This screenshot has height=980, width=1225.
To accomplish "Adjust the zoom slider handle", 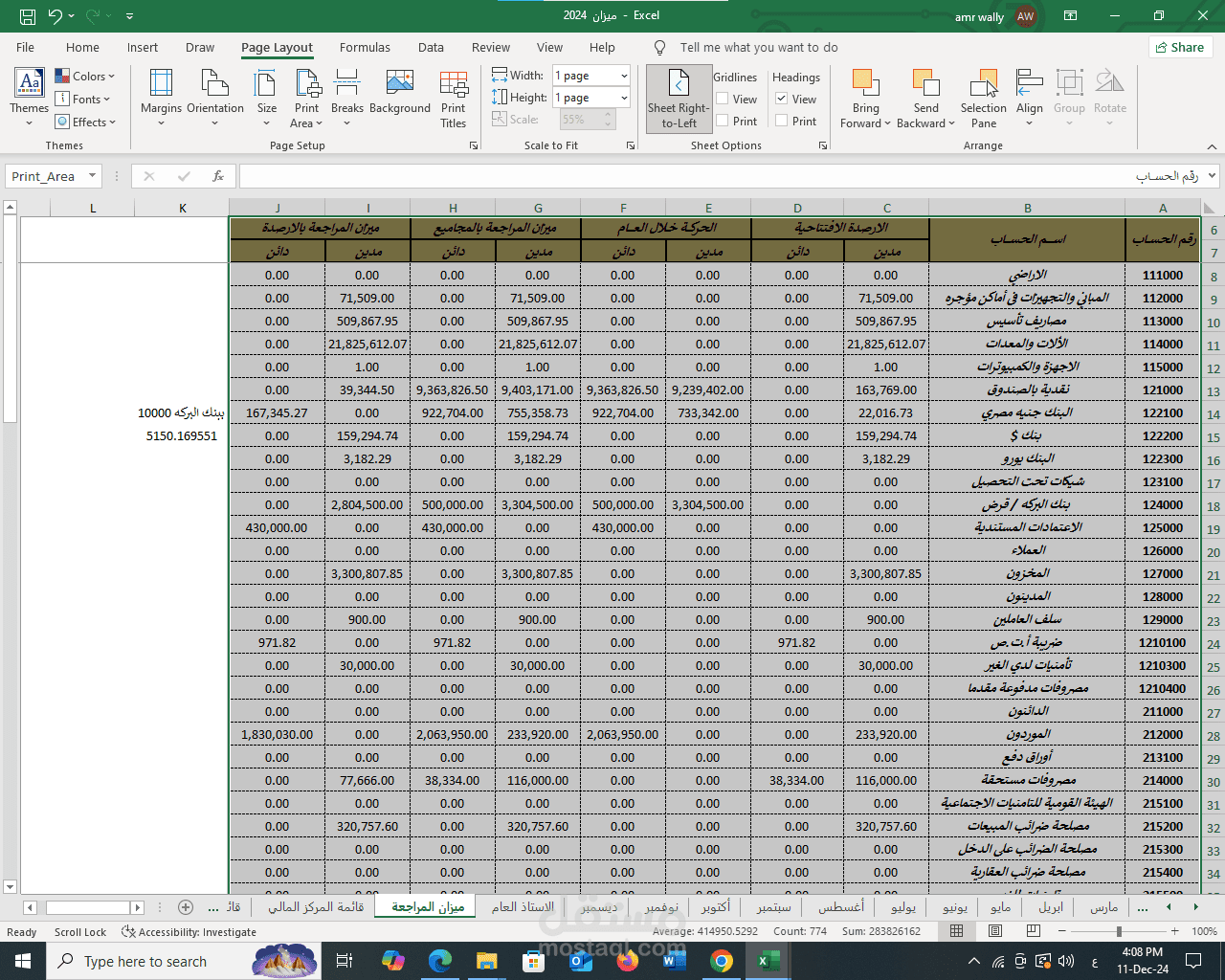I will (1119, 931).
